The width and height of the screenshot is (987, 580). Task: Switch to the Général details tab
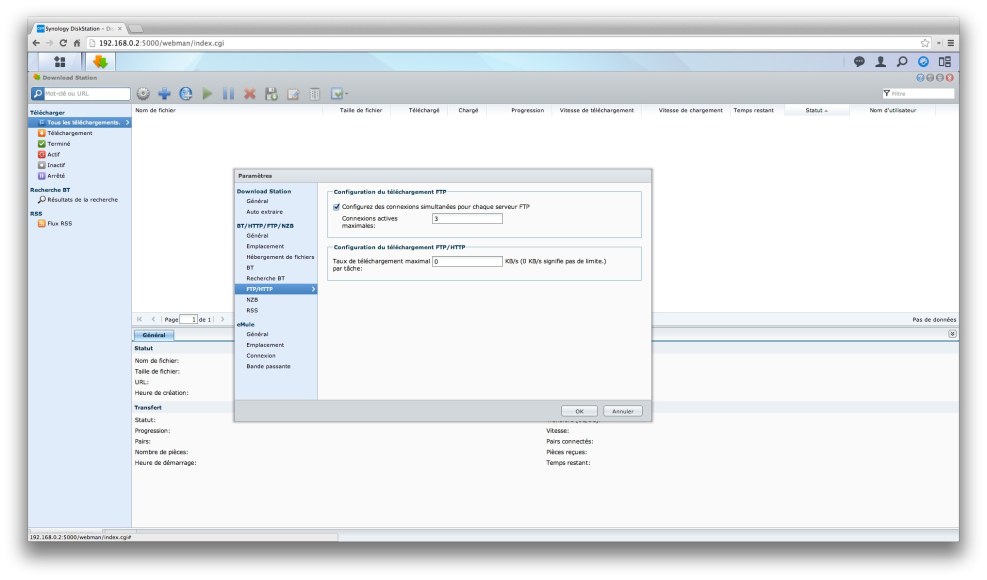point(154,335)
